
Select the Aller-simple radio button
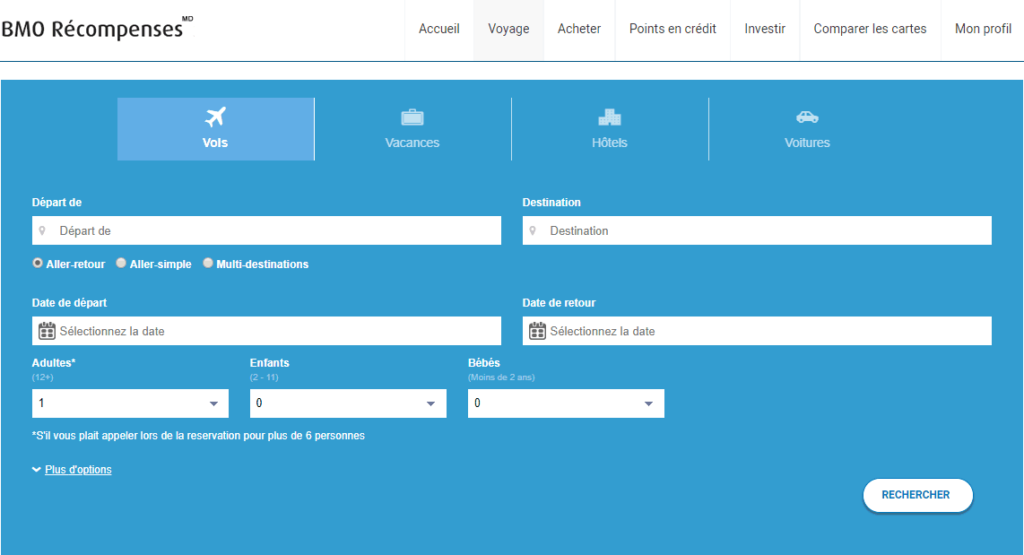pyautogui.click(x=121, y=264)
